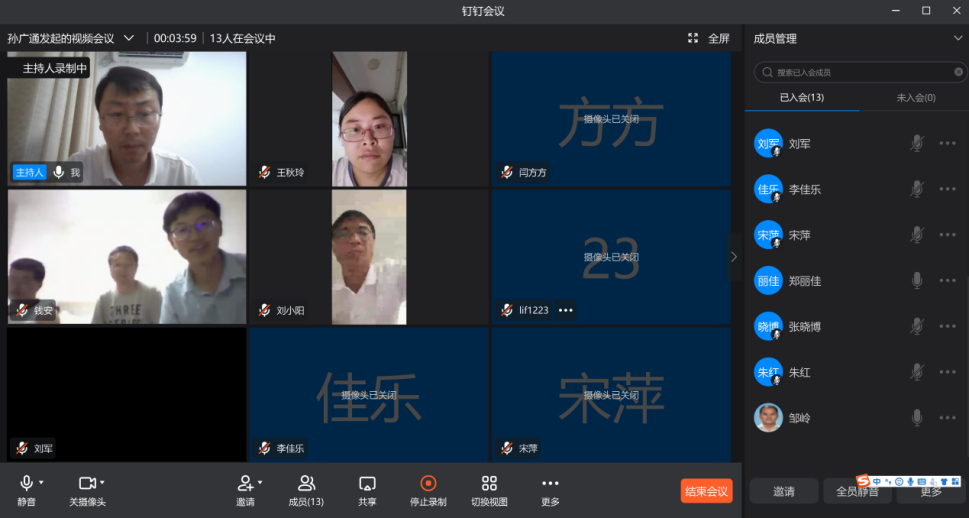Open options dots on lif1223 video tile

coord(566,310)
